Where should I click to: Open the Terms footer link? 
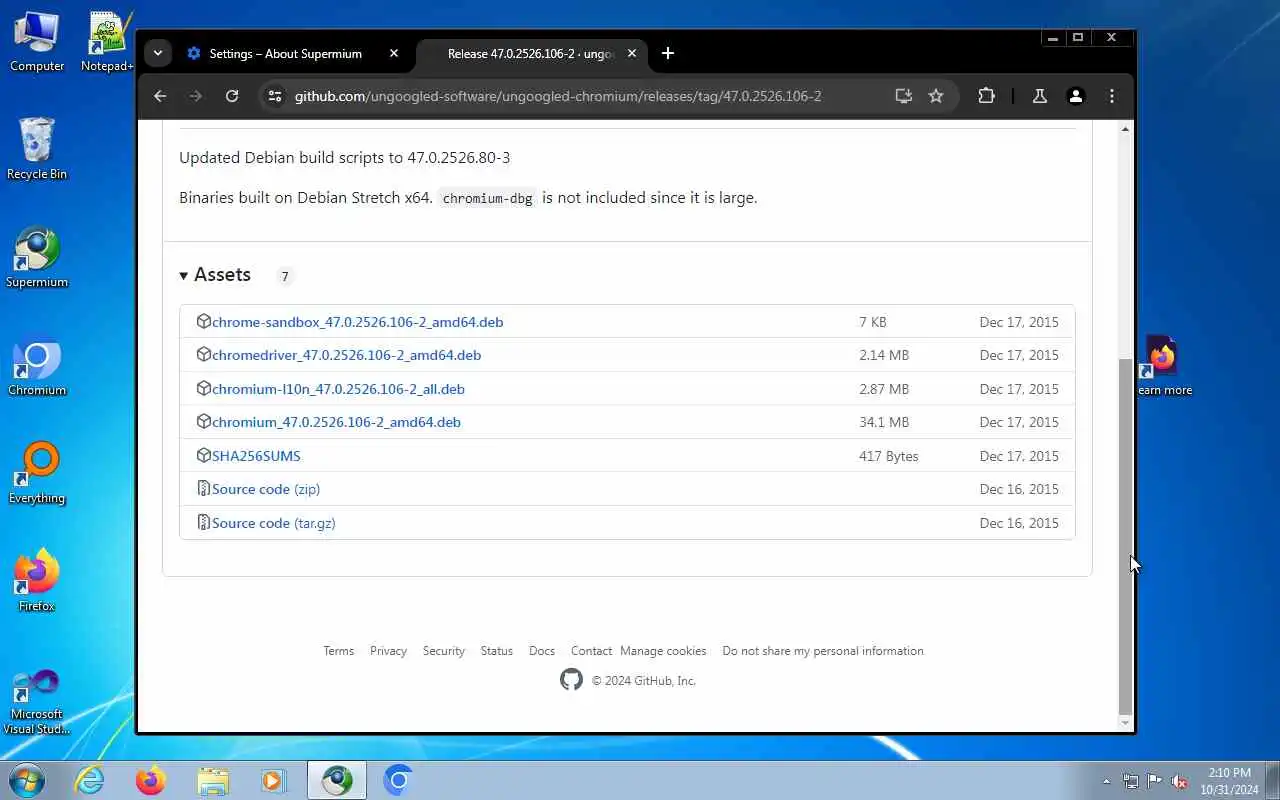338,651
